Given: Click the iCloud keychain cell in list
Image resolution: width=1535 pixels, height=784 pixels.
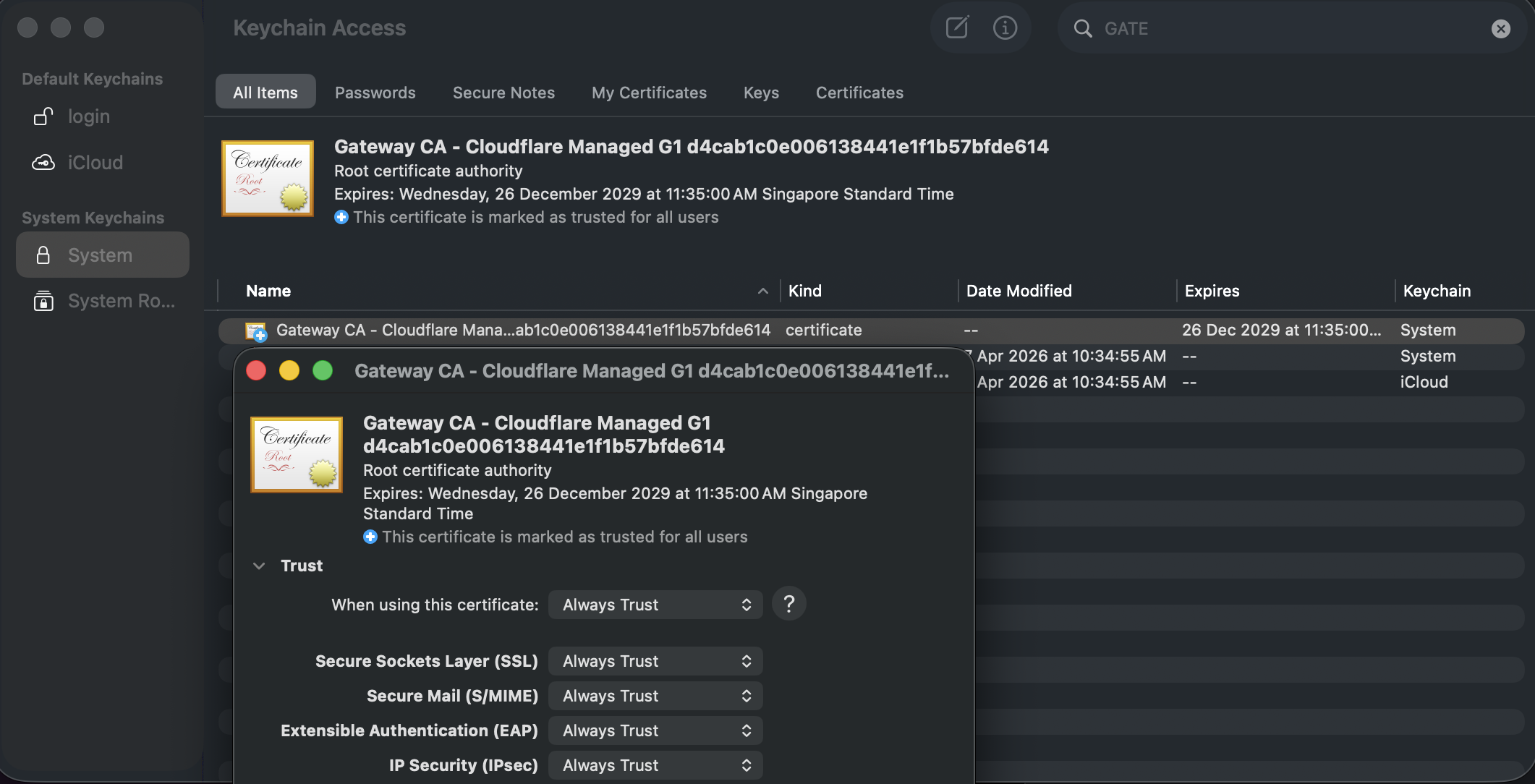Looking at the screenshot, I should (1424, 382).
